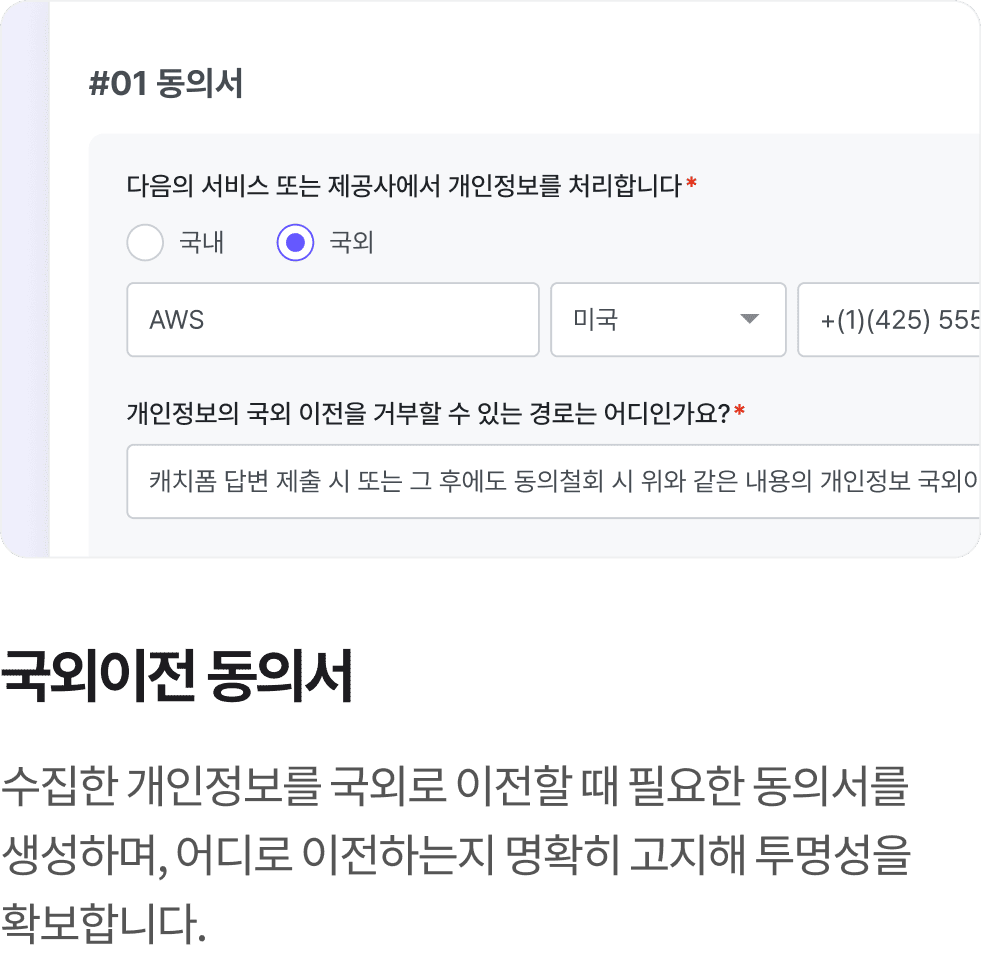Click the 확보합니다 text at paragraph end

click(x=103, y=923)
